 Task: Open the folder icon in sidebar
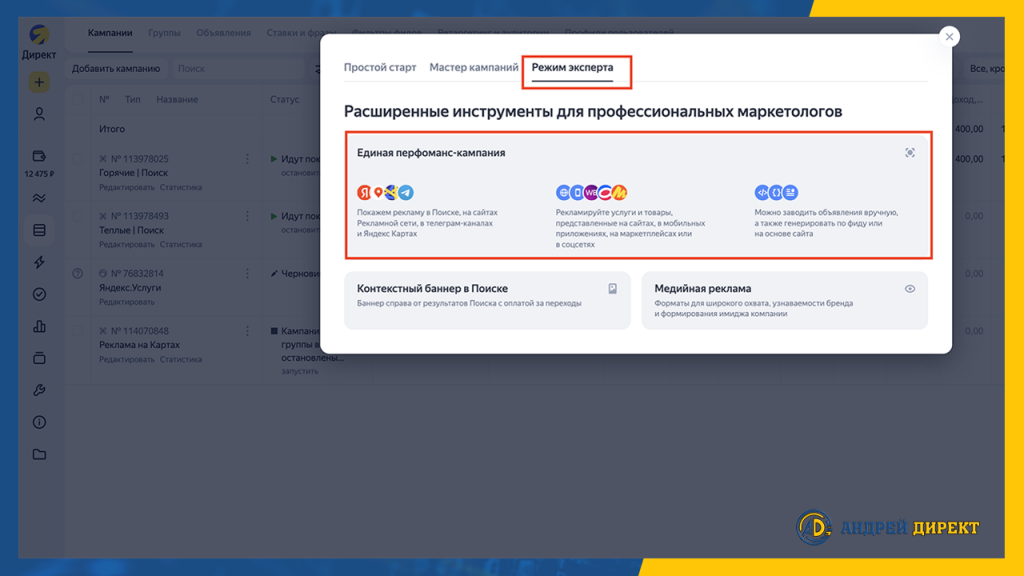click(39, 454)
